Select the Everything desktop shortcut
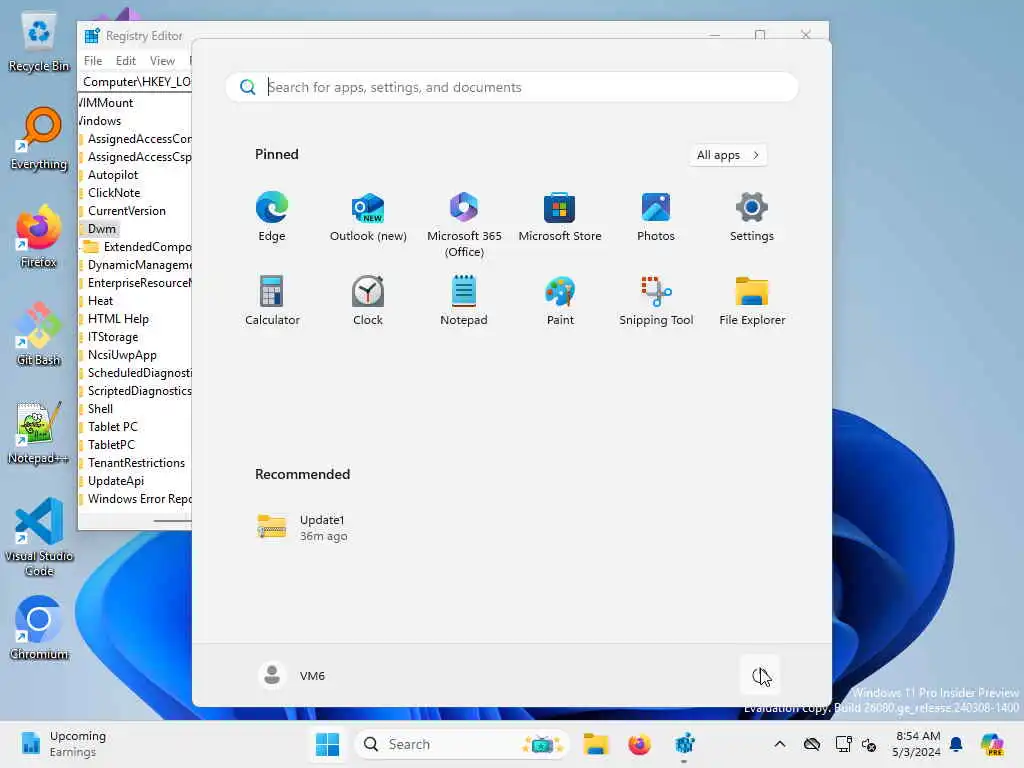Viewport: 1024px width, 768px height. coord(39,140)
